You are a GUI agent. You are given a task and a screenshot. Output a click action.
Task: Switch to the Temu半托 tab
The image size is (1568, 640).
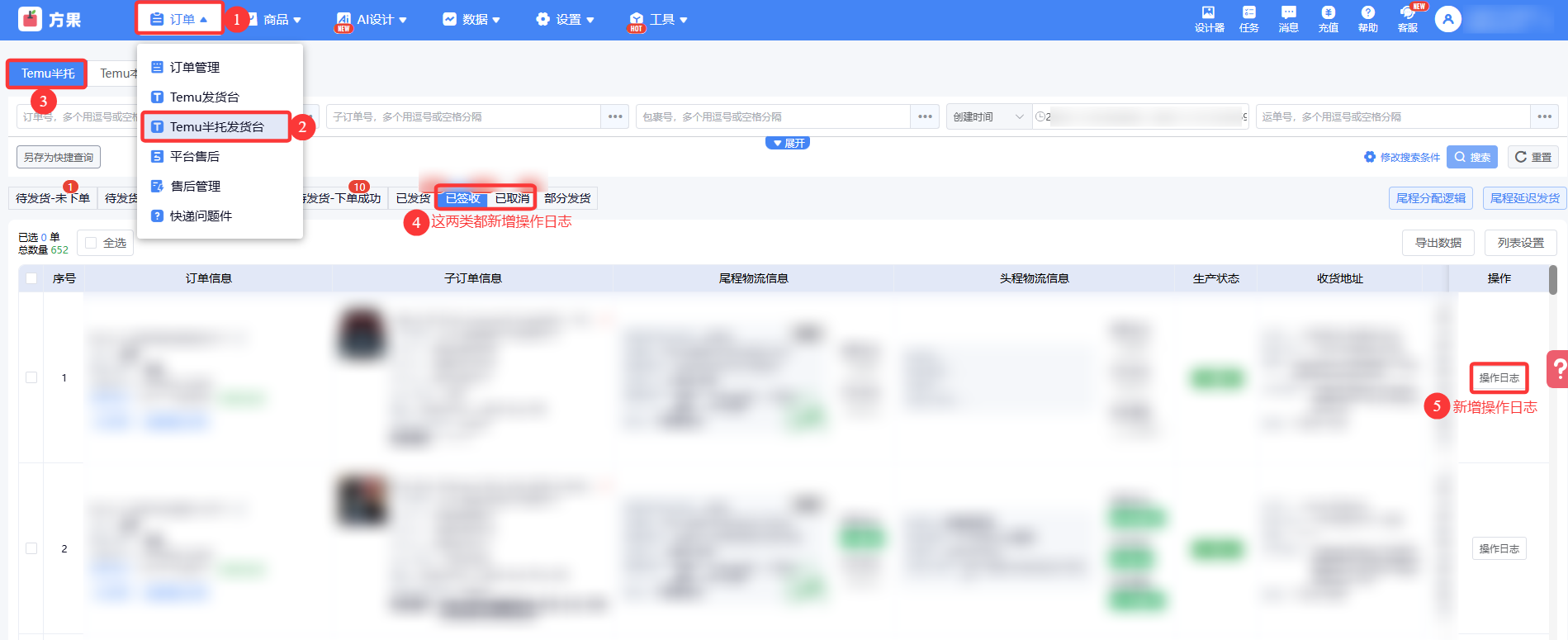click(47, 73)
